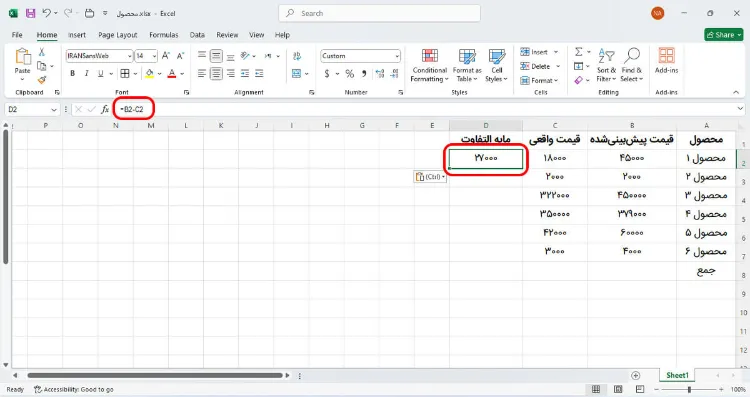Toggle Italic formatting
The height and width of the screenshot is (397, 750).
87,74
